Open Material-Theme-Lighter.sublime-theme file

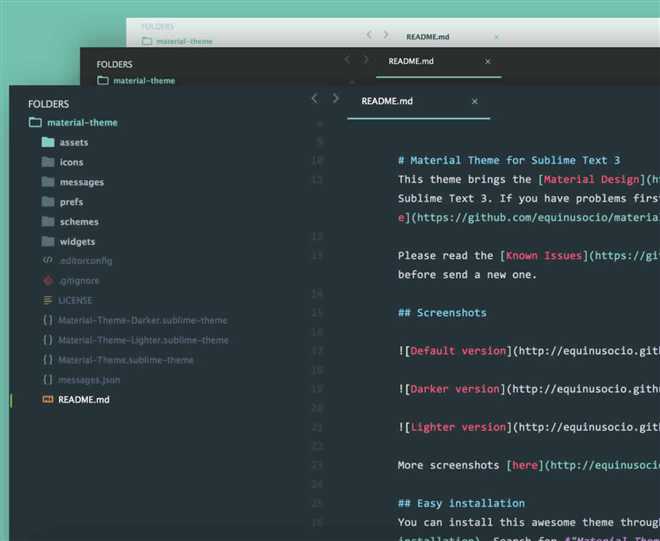tap(143, 340)
